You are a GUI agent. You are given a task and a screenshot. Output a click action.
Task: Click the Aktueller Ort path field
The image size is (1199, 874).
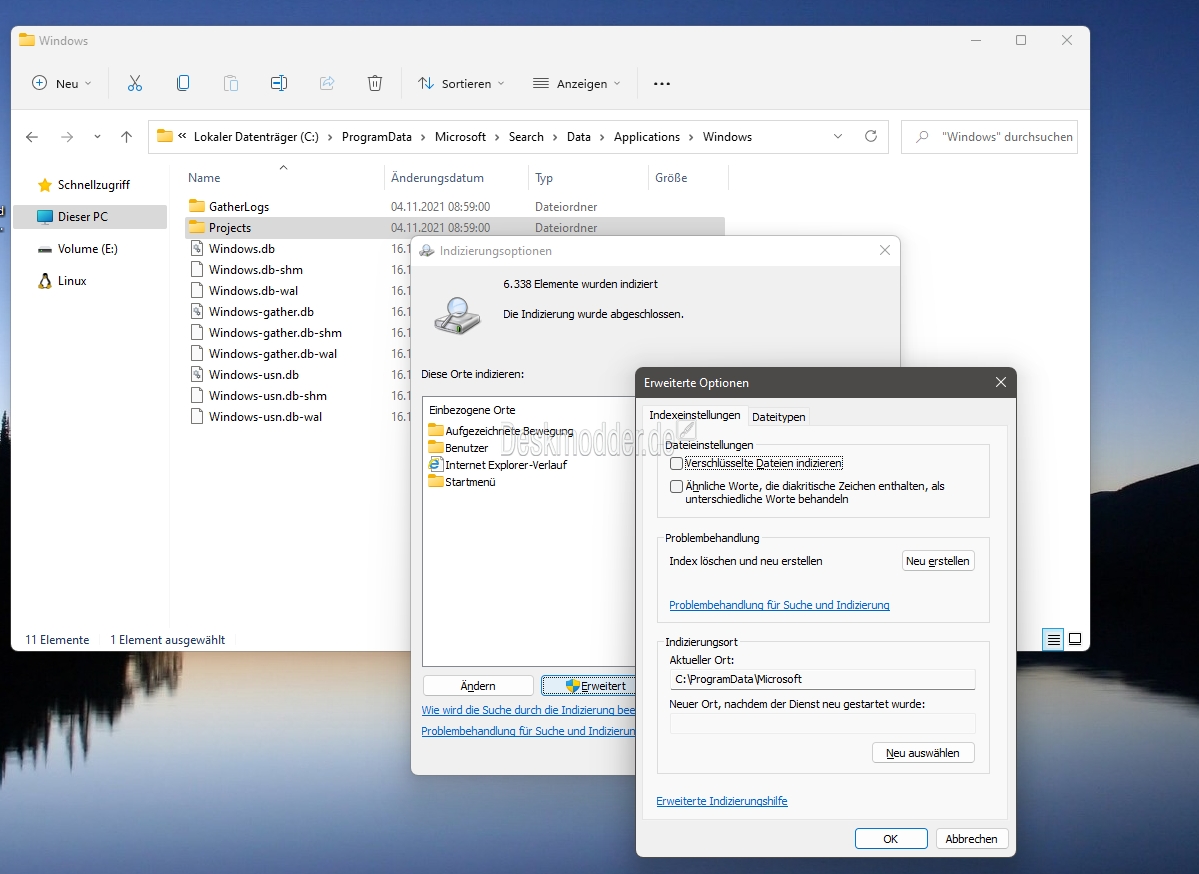tap(822, 679)
